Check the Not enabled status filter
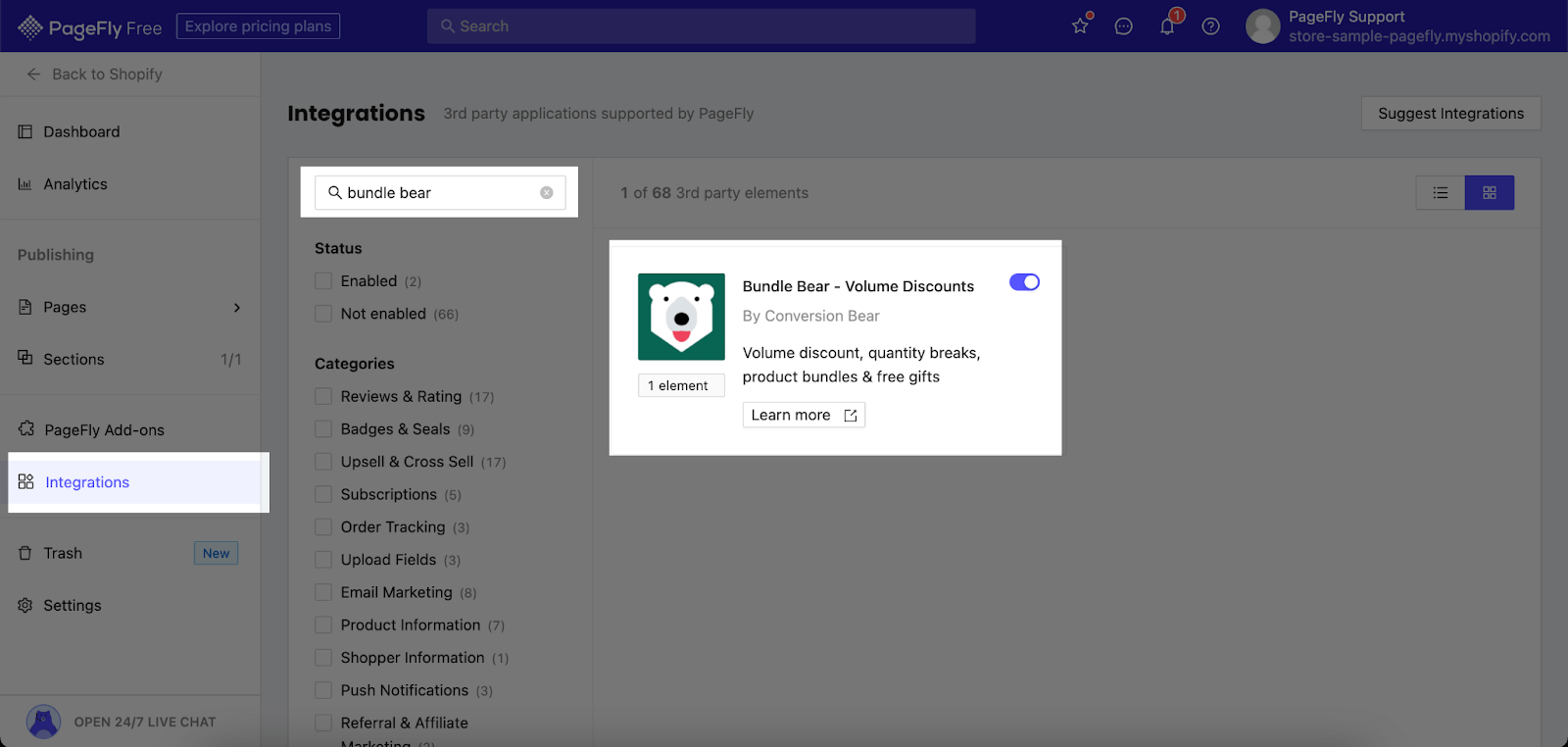The image size is (1568, 747). click(x=323, y=314)
